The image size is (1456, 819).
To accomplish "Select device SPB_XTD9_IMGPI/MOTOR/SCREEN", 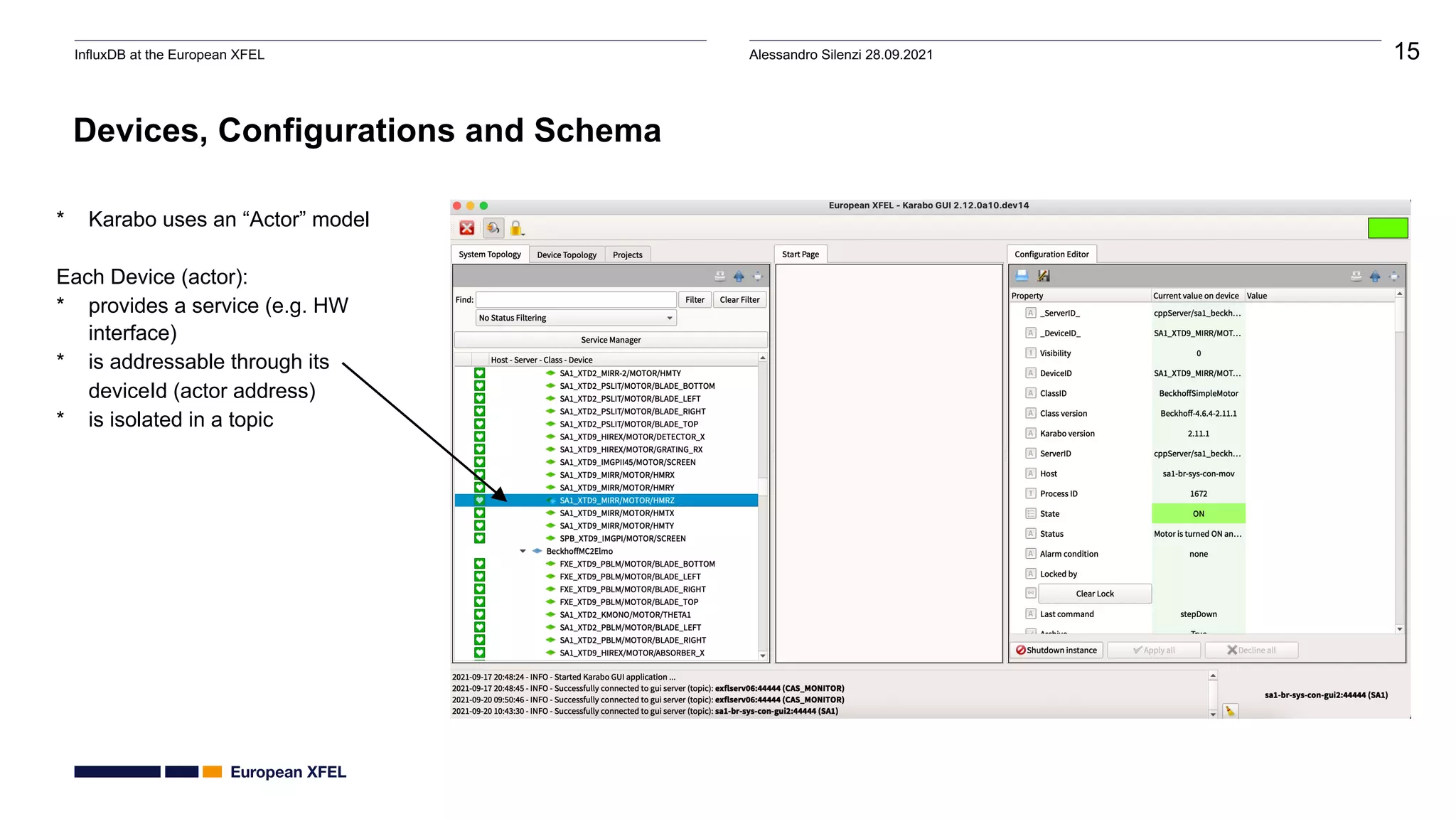I will point(622,539).
